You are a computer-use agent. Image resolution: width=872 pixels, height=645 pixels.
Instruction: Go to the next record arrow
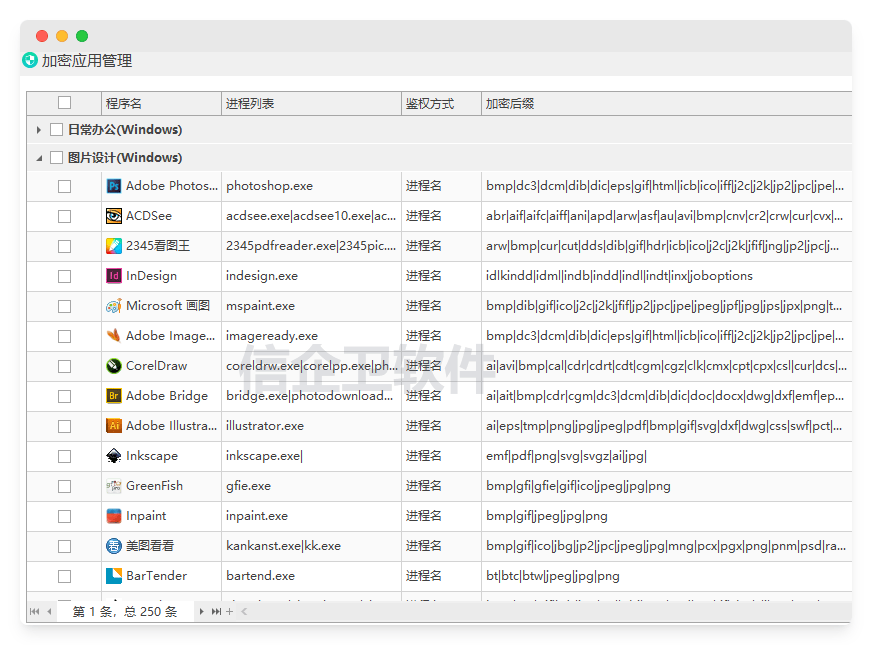pyautogui.click(x=201, y=612)
